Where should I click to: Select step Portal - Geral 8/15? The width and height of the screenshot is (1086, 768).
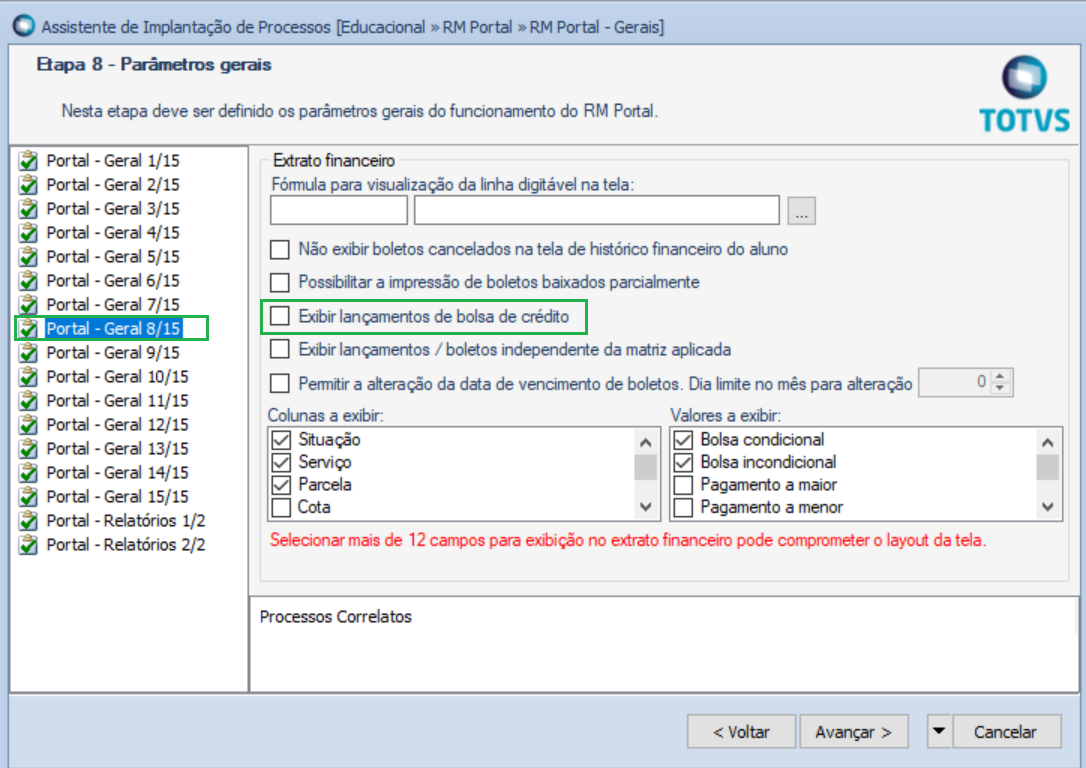[x=114, y=328]
